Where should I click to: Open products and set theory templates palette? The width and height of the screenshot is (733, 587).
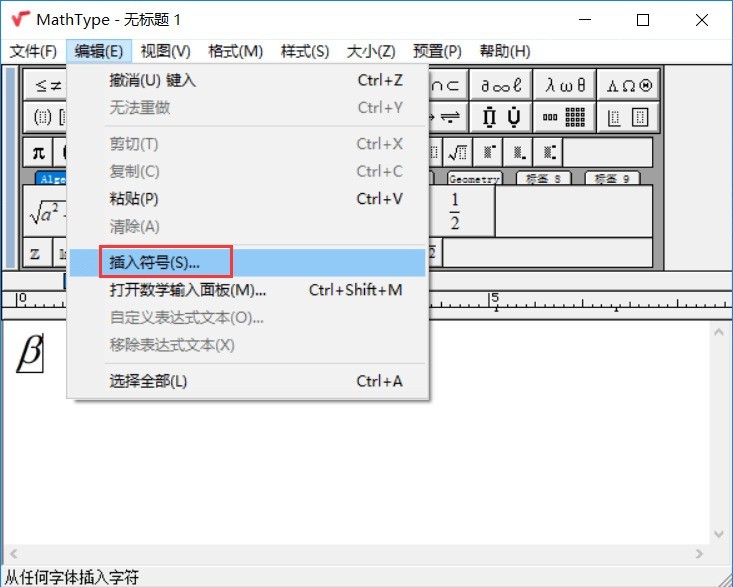pyautogui.click(x=501, y=117)
